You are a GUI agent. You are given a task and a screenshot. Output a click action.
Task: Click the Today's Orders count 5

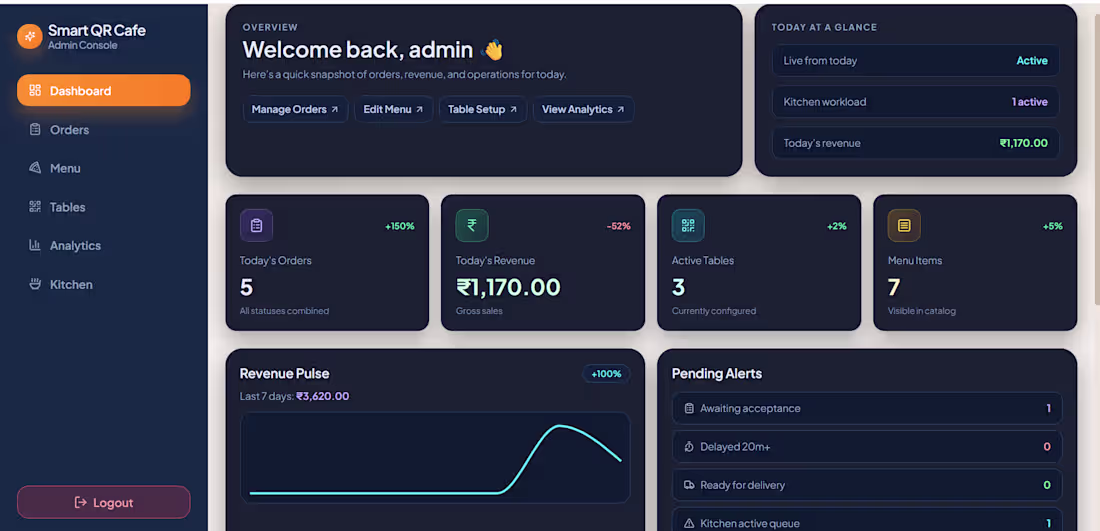click(246, 287)
